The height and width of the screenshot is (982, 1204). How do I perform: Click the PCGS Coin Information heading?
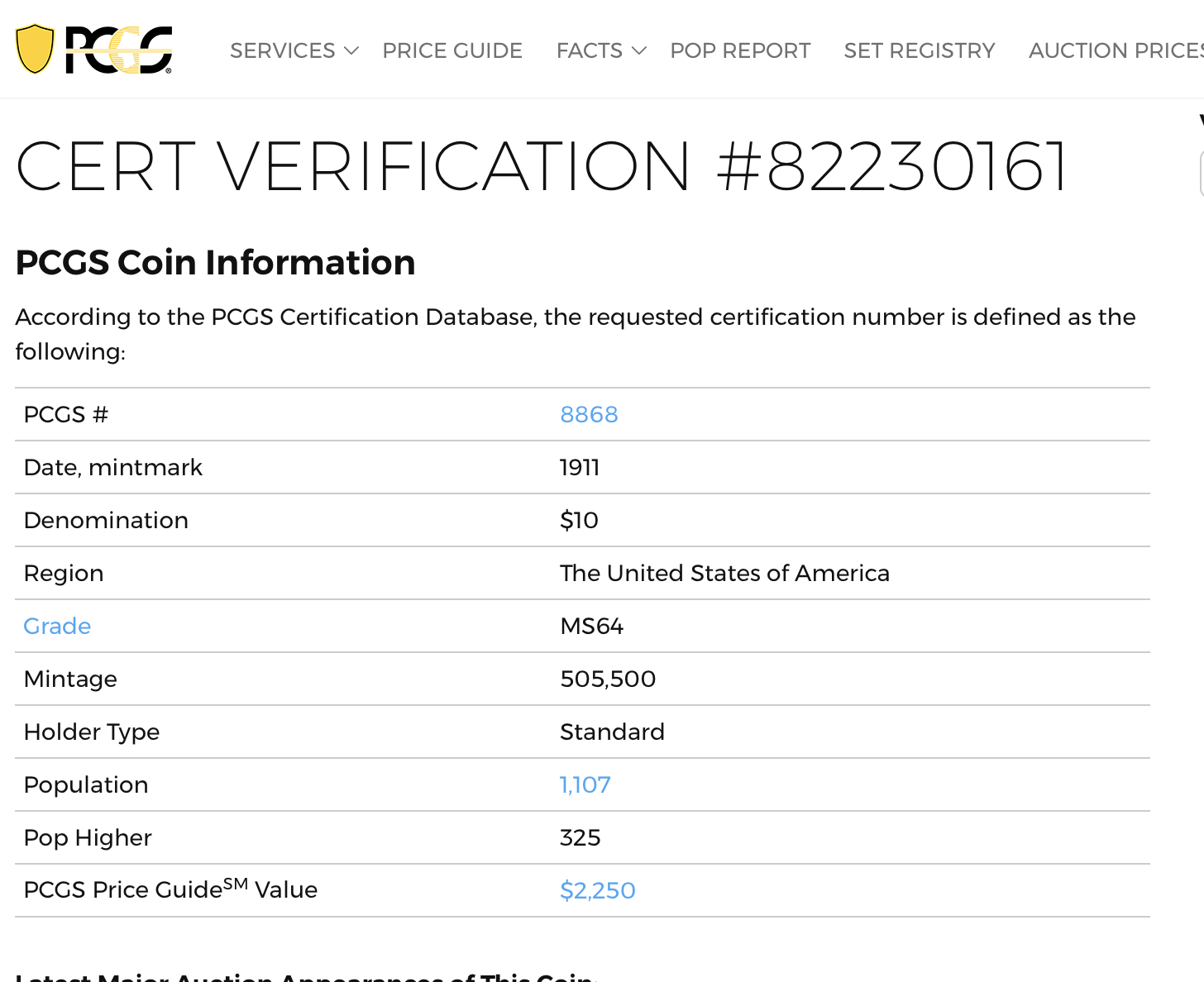[x=215, y=262]
